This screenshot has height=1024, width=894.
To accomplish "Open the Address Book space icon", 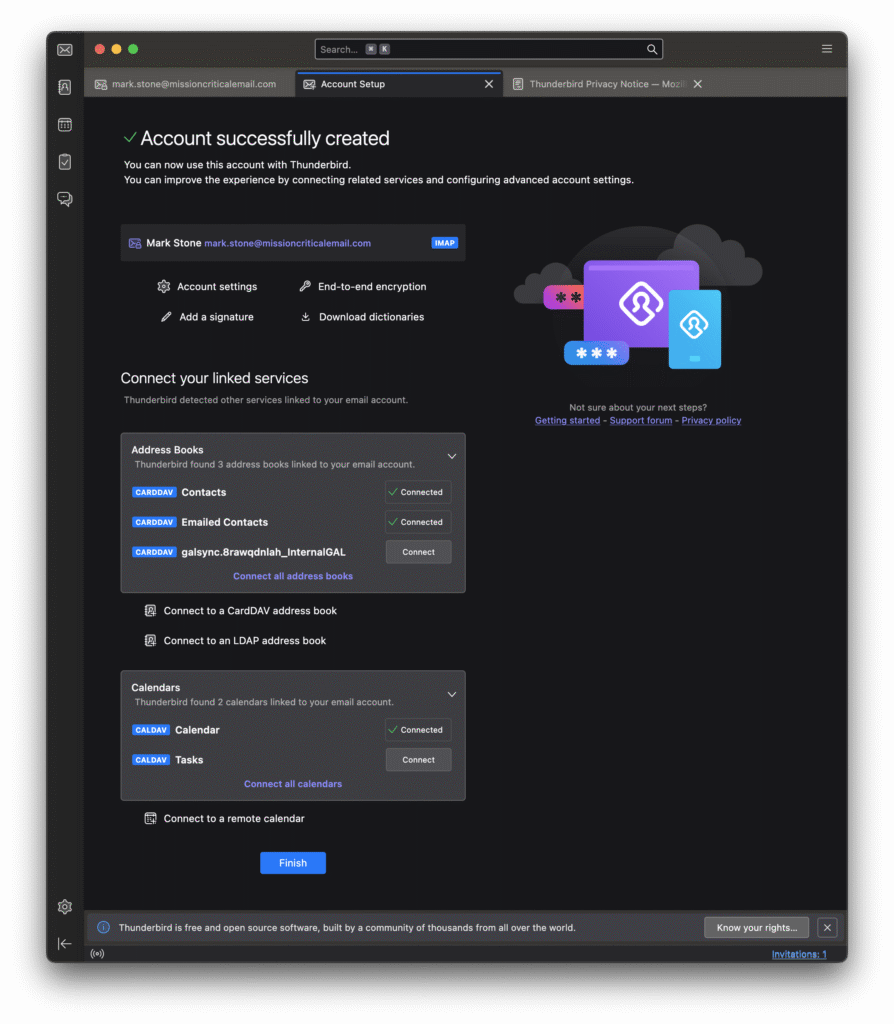I will tap(65, 87).
